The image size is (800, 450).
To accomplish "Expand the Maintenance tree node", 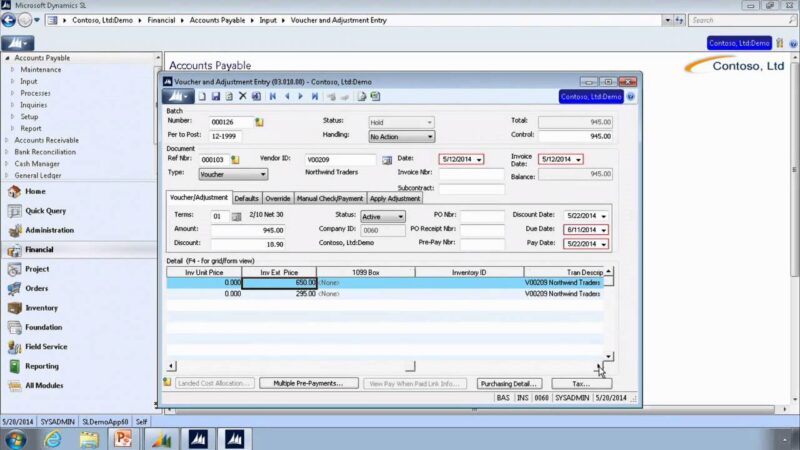I will 12,69.
